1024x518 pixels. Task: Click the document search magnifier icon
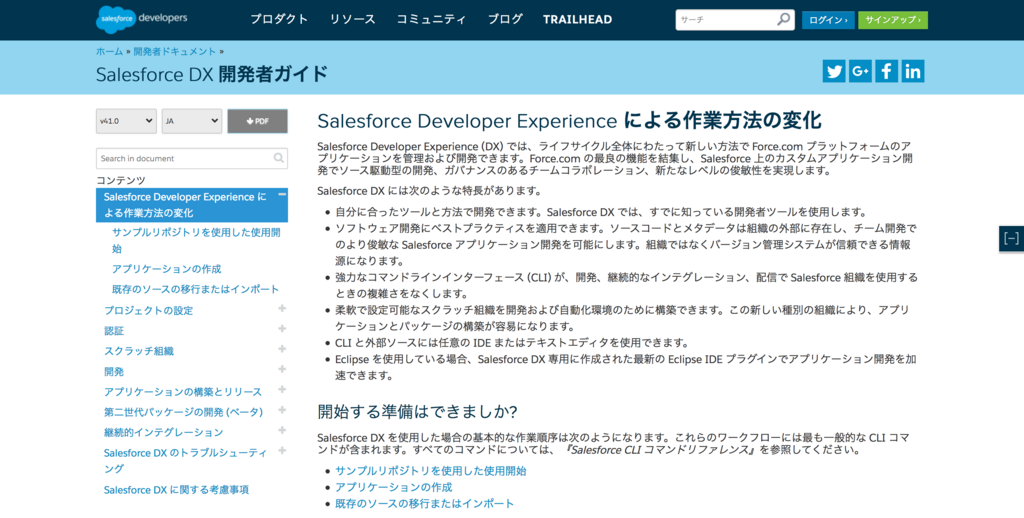(279, 158)
